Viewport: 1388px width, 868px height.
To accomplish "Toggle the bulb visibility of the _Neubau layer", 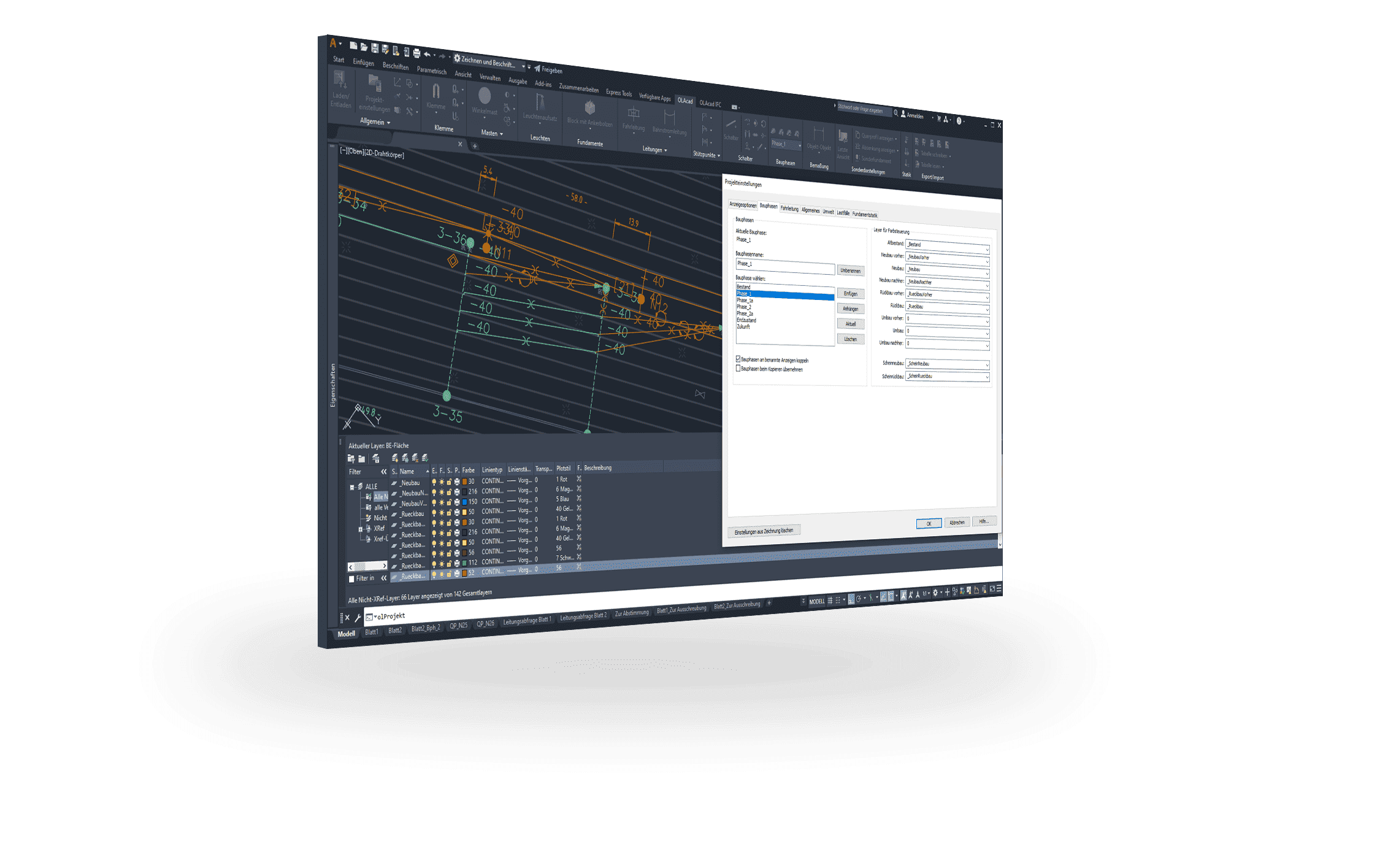I will click(434, 482).
